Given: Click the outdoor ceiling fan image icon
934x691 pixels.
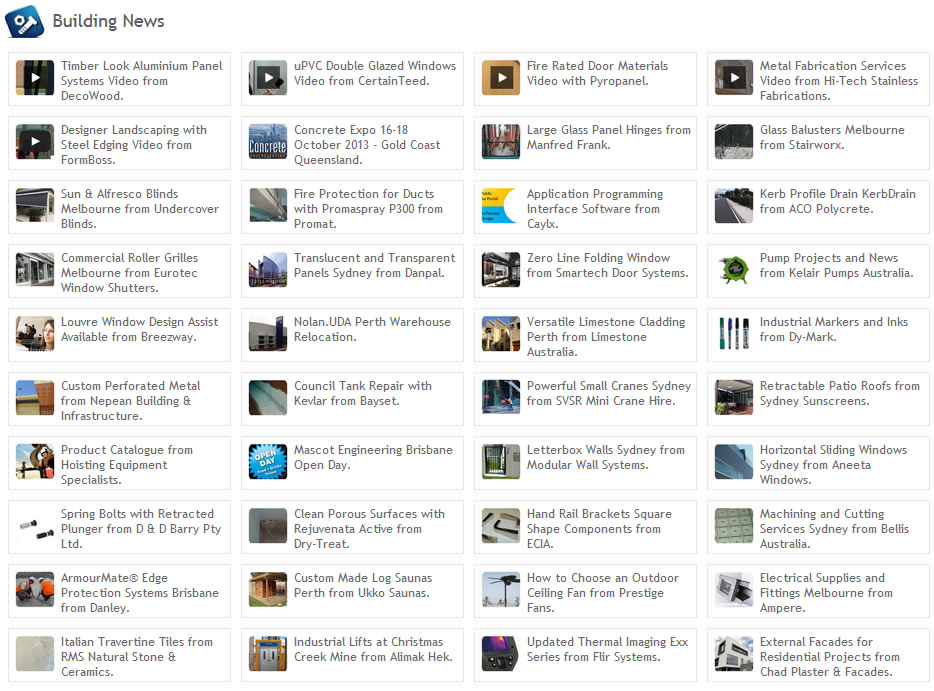Looking at the screenshot, I should click(501, 590).
